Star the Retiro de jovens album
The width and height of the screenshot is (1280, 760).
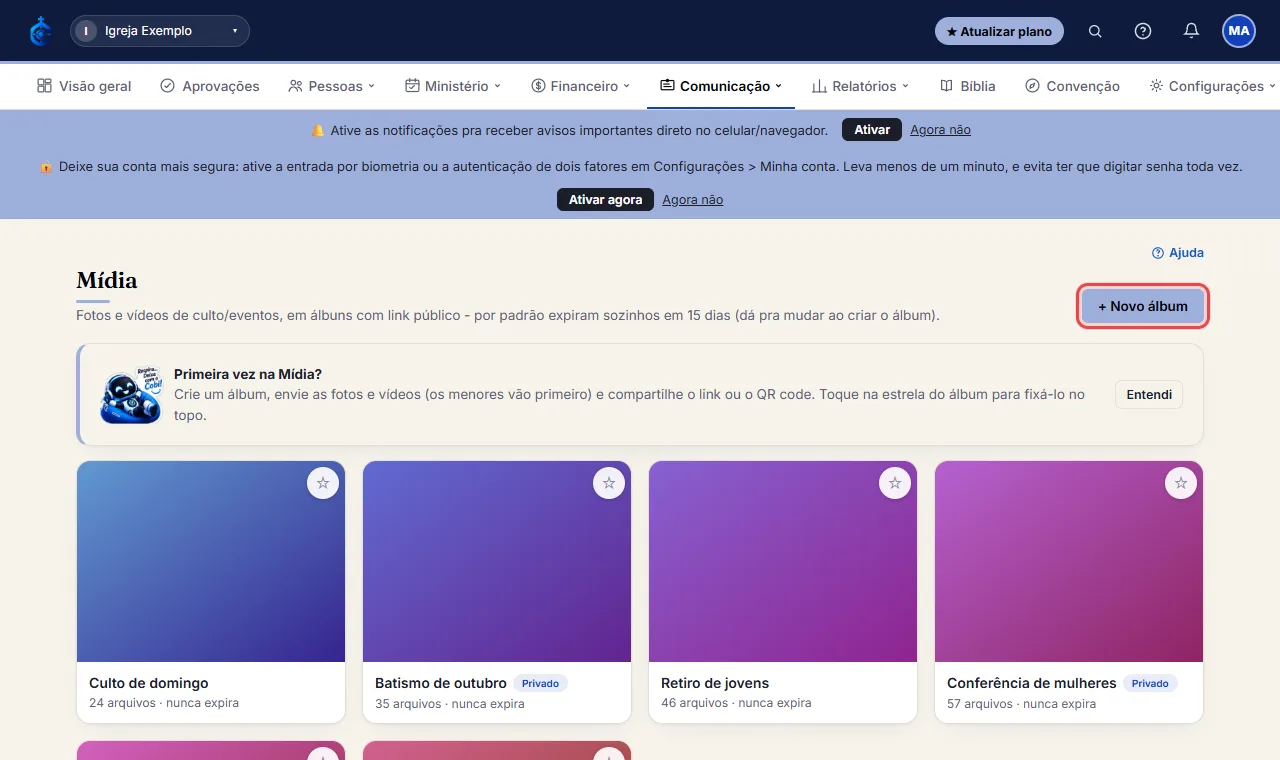pyautogui.click(x=895, y=483)
